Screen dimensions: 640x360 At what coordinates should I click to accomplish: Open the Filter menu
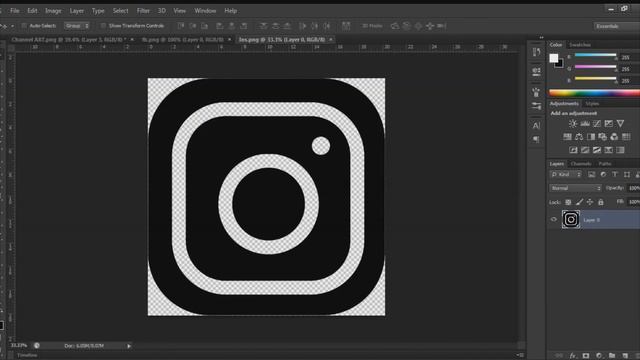[143, 11]
